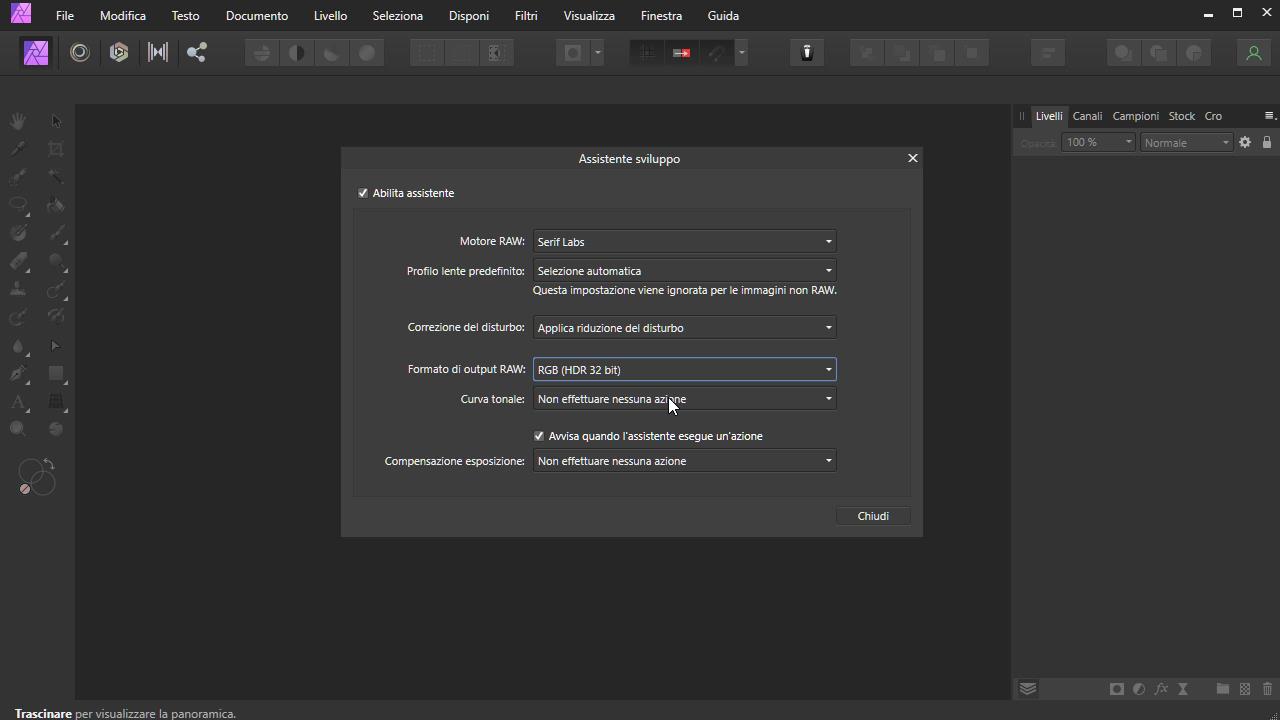Open the opacity 100 % dropdown

1098,143
